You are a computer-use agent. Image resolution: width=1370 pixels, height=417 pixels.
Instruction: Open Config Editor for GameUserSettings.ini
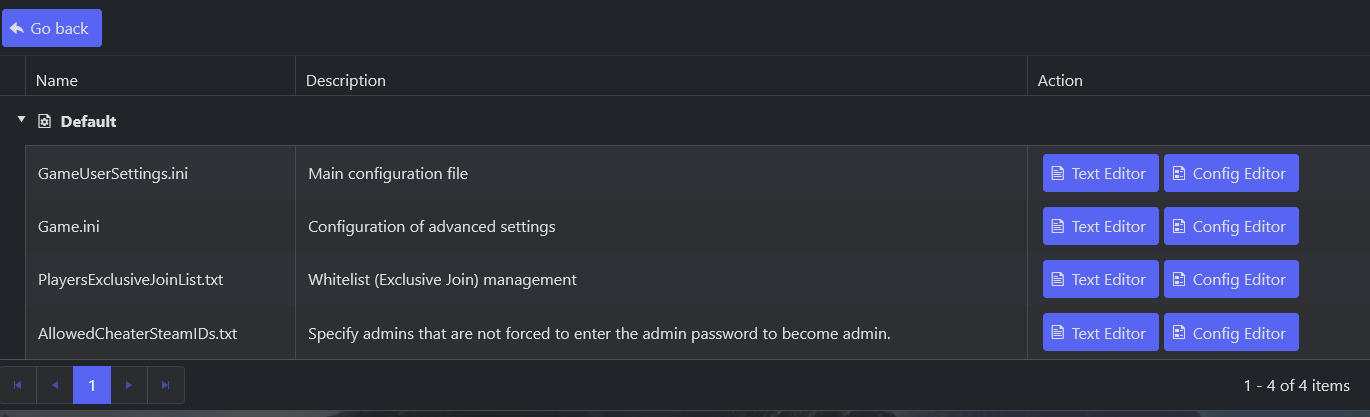coord(1231,173)
